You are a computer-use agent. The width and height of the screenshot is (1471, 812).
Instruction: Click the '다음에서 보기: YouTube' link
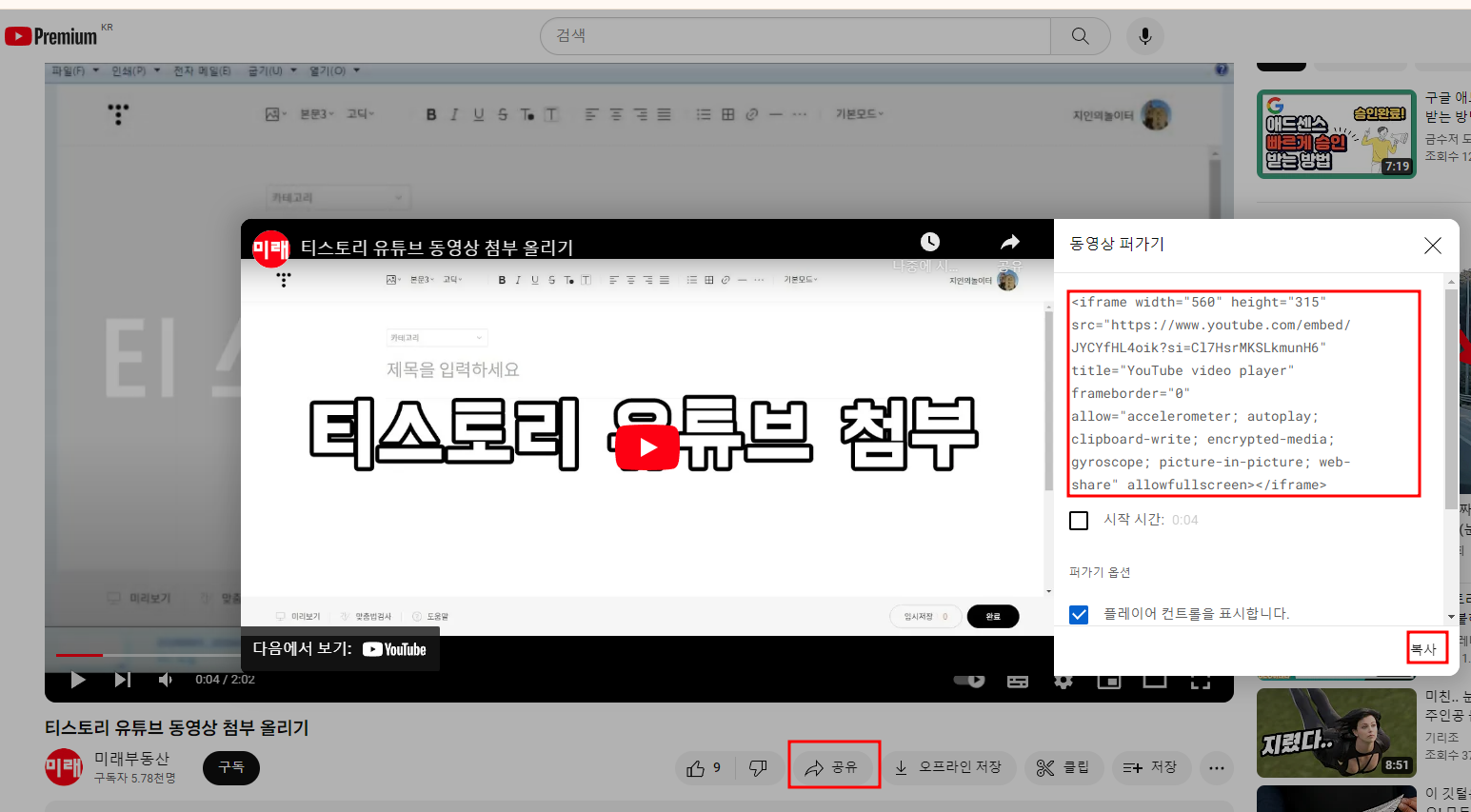[340, 649]
